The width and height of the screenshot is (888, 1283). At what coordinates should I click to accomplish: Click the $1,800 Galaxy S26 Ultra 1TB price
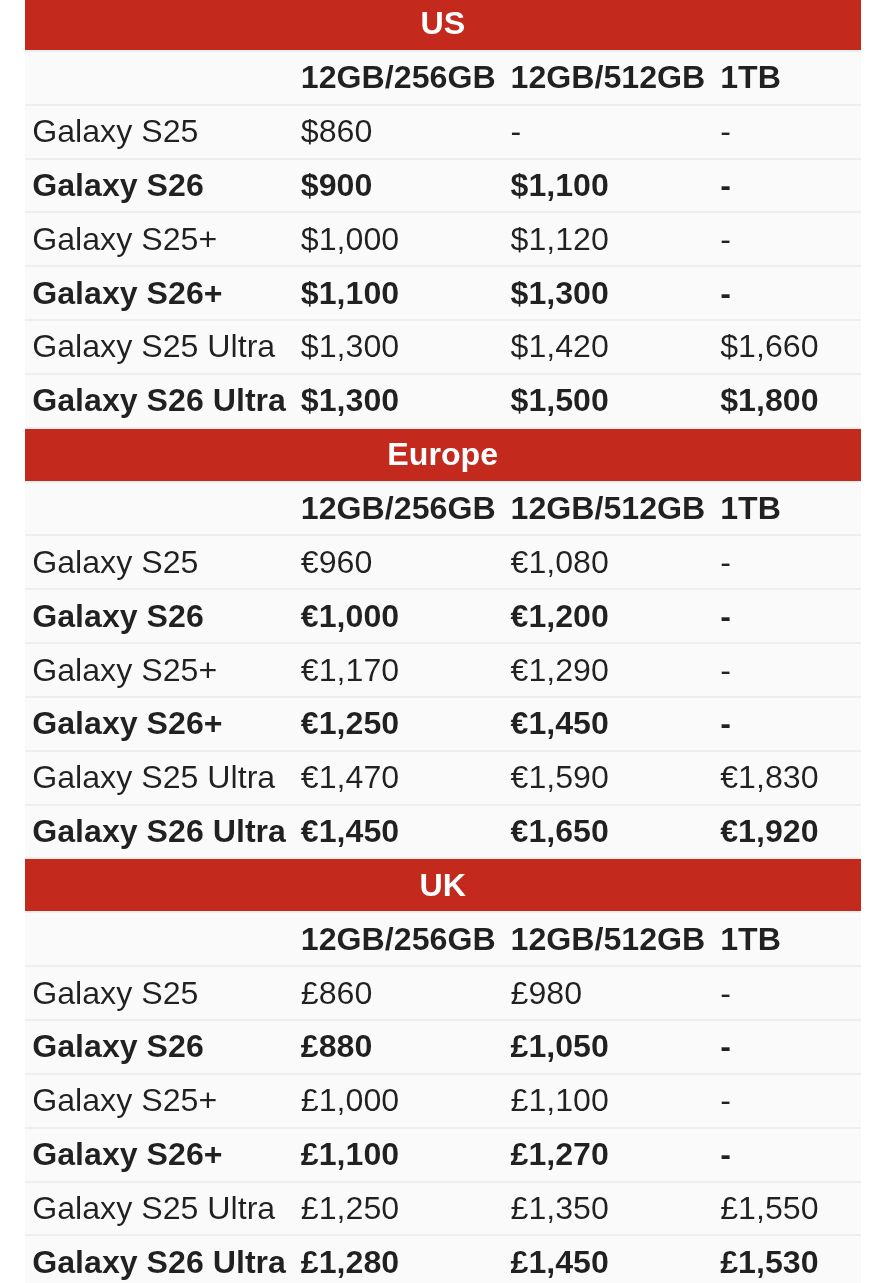coord(769,400)
